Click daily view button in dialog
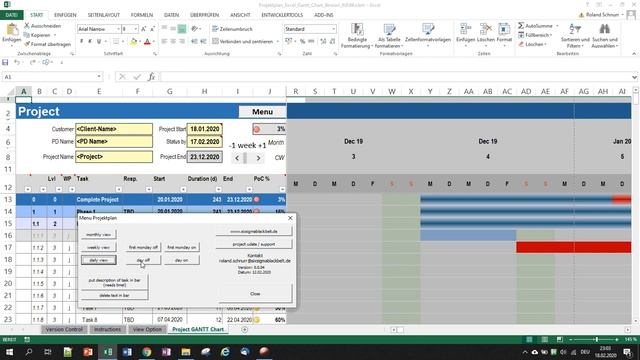The width and height of the screenshot is (640, 360). coord(98,260)
